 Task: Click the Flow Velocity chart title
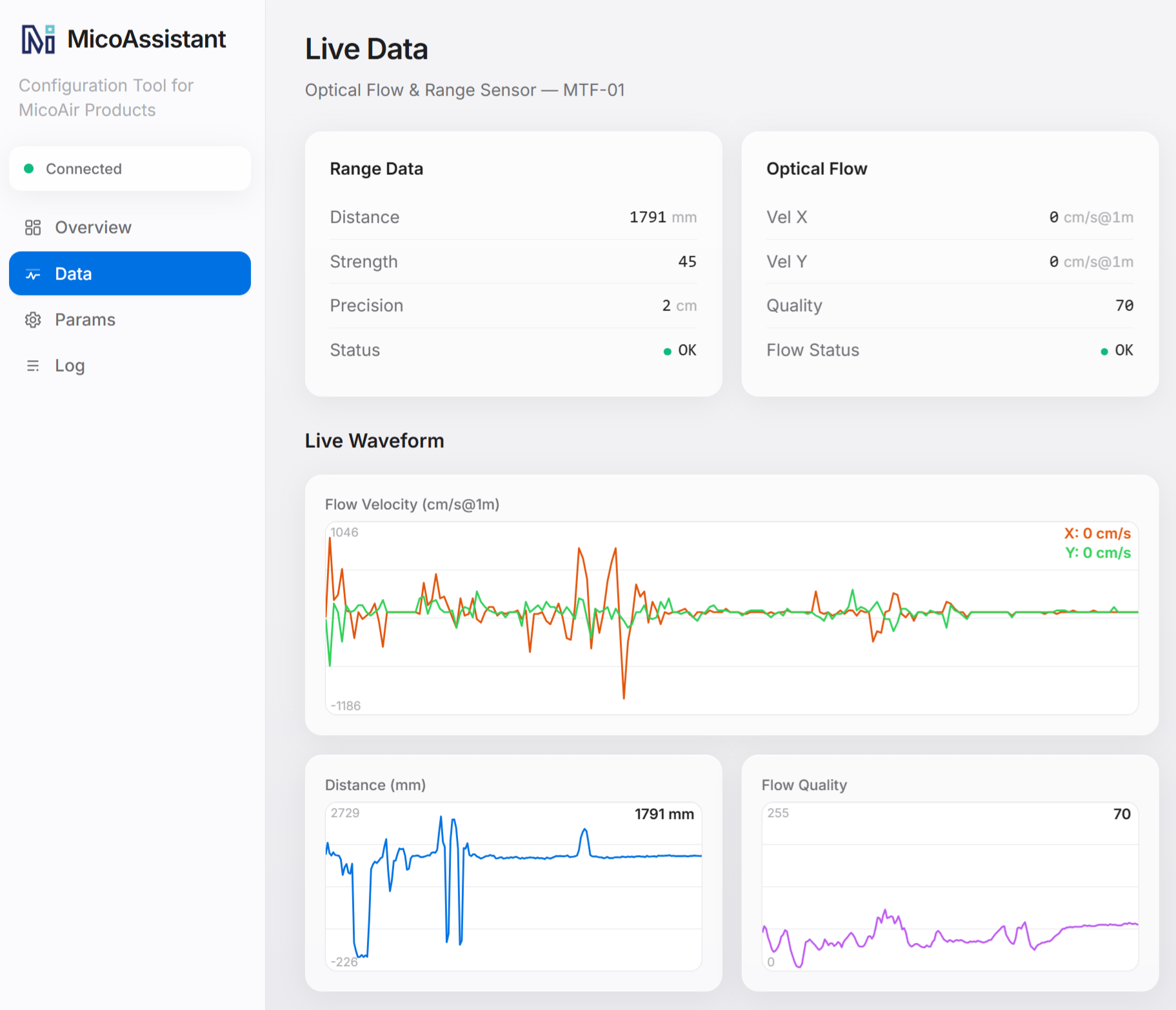[412, 504]
